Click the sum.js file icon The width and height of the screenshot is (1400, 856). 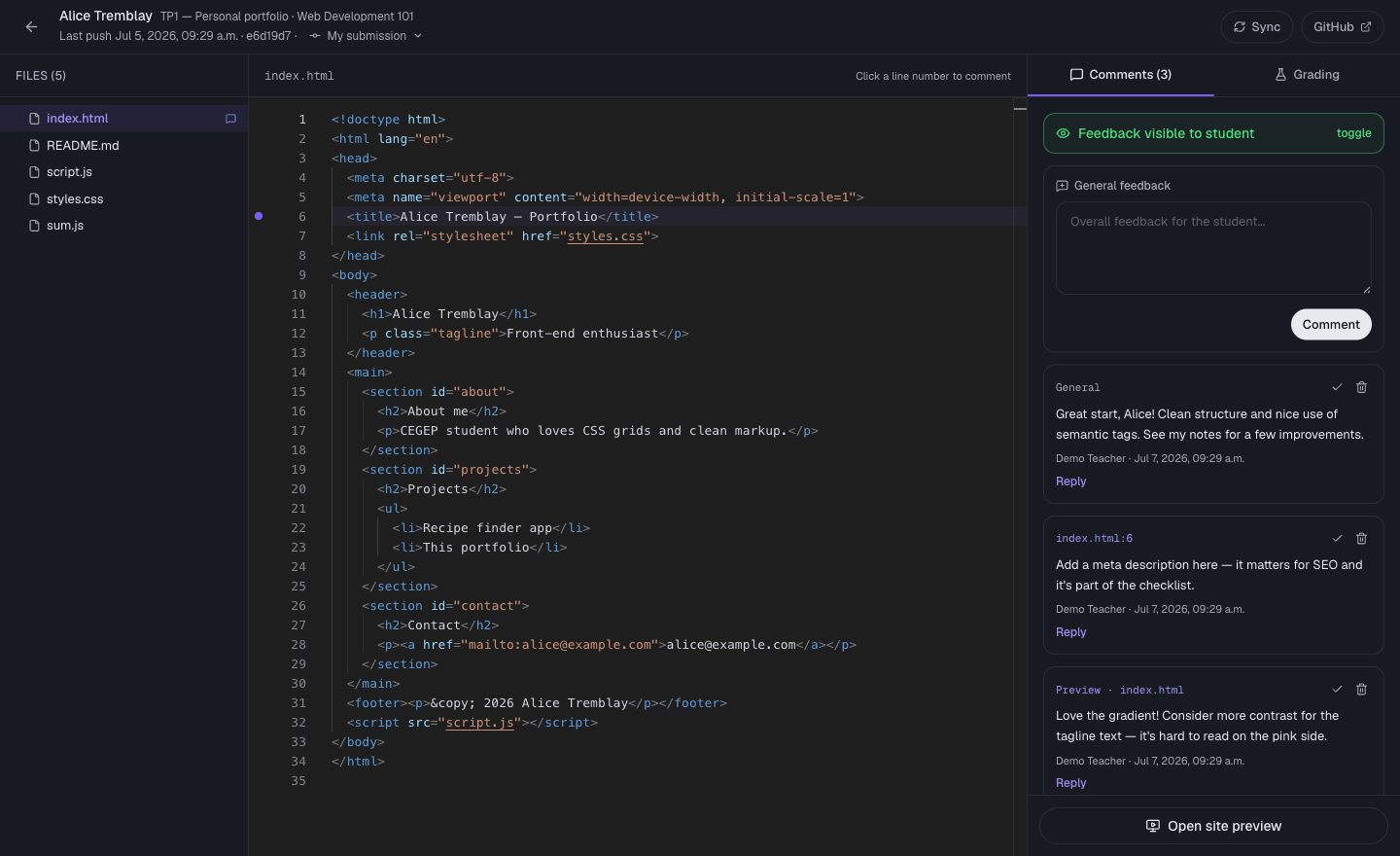pos(35,226)
